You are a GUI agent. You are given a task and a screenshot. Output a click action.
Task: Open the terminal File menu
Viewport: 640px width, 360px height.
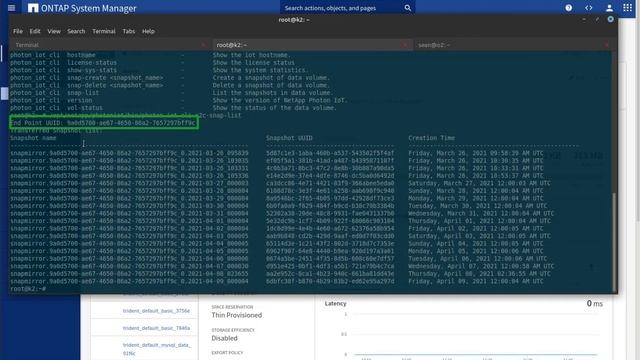click(18, 31)
